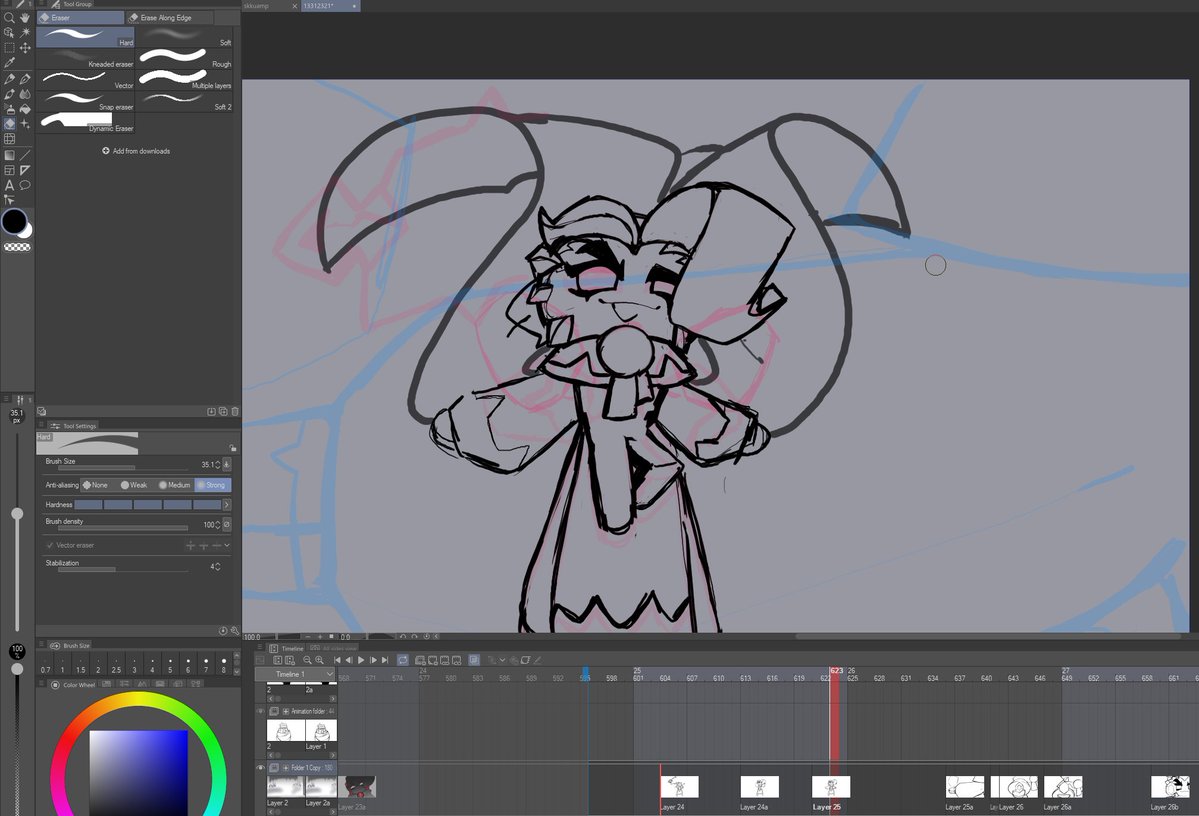1199x816 pixels.
Task: Switch to the skkuamp document tab
Action: pyautogui.click(x=269, y=6)
